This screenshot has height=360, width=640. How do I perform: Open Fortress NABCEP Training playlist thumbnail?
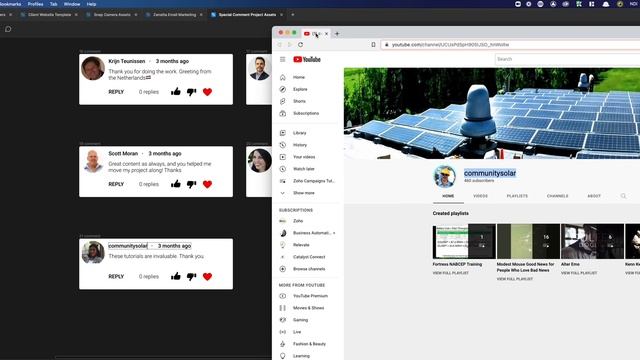[464, 241]
